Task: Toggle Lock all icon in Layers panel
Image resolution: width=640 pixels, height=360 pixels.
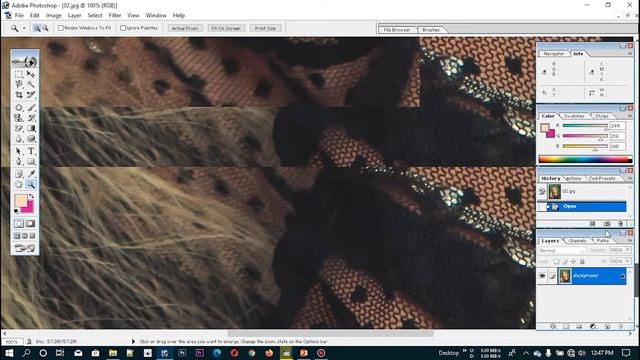Action: click(x=582, y=261)
